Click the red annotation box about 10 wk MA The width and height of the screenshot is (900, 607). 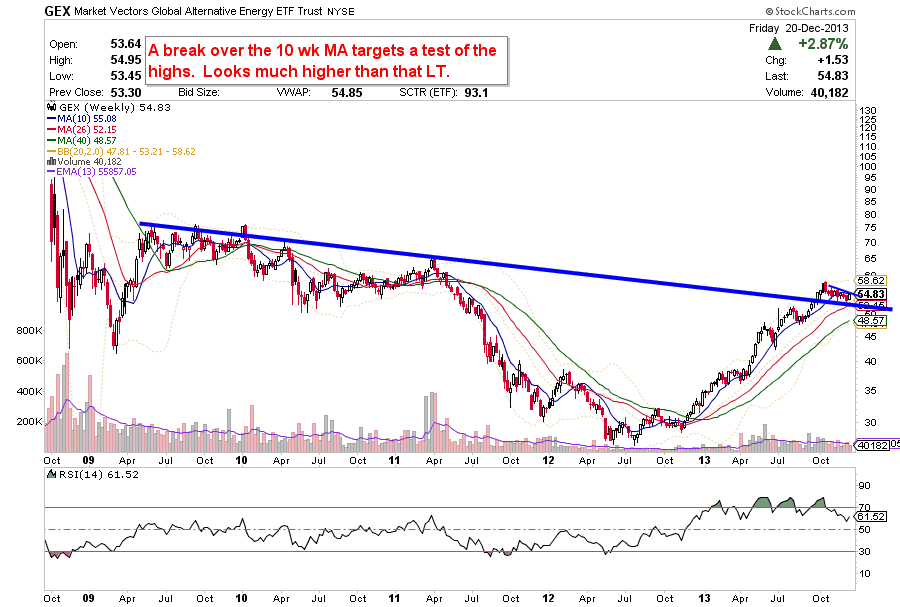click(x=325, y=60)
